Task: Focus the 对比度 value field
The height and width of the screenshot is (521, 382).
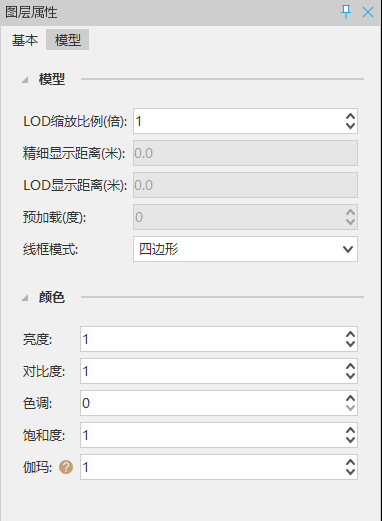Action: (212, 371)
